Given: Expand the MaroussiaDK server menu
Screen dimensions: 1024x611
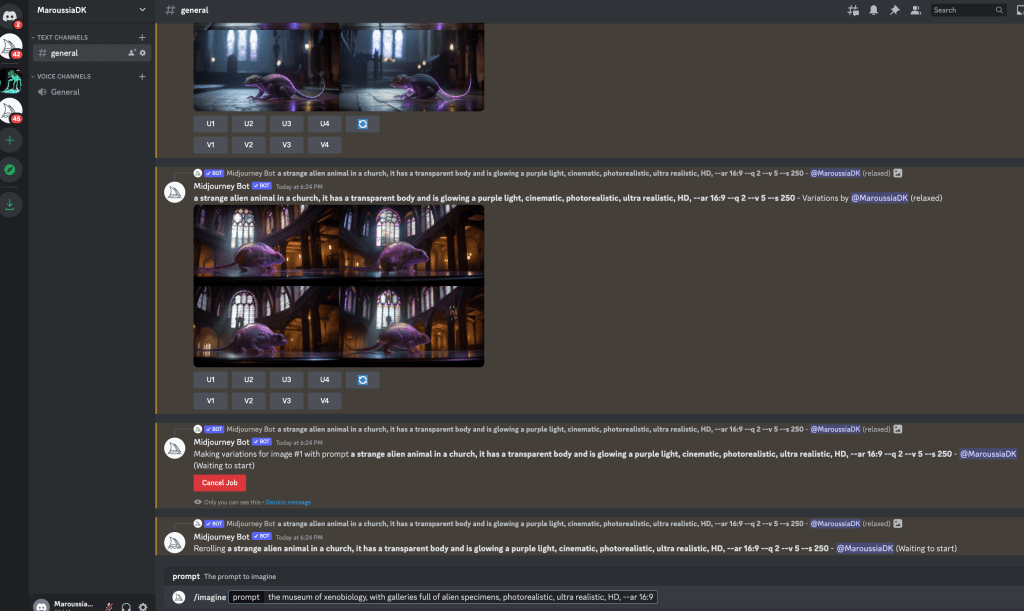Looking at the screenshot, I should 142,10.
